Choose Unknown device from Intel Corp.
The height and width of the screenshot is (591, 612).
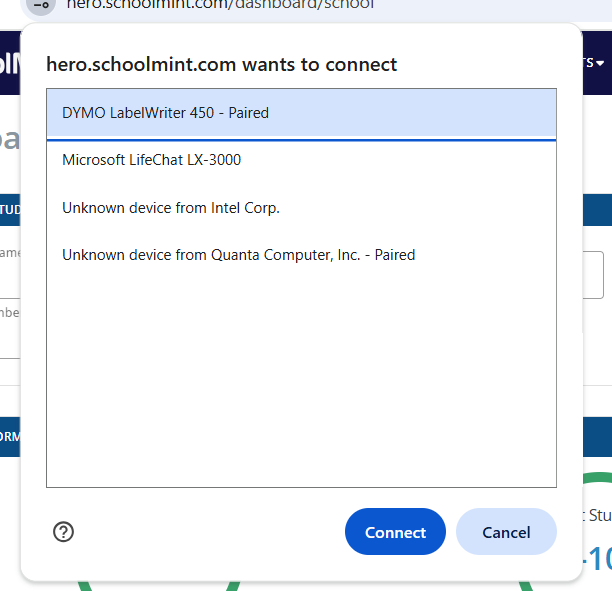pyautogui.click(x=301, y=208)
